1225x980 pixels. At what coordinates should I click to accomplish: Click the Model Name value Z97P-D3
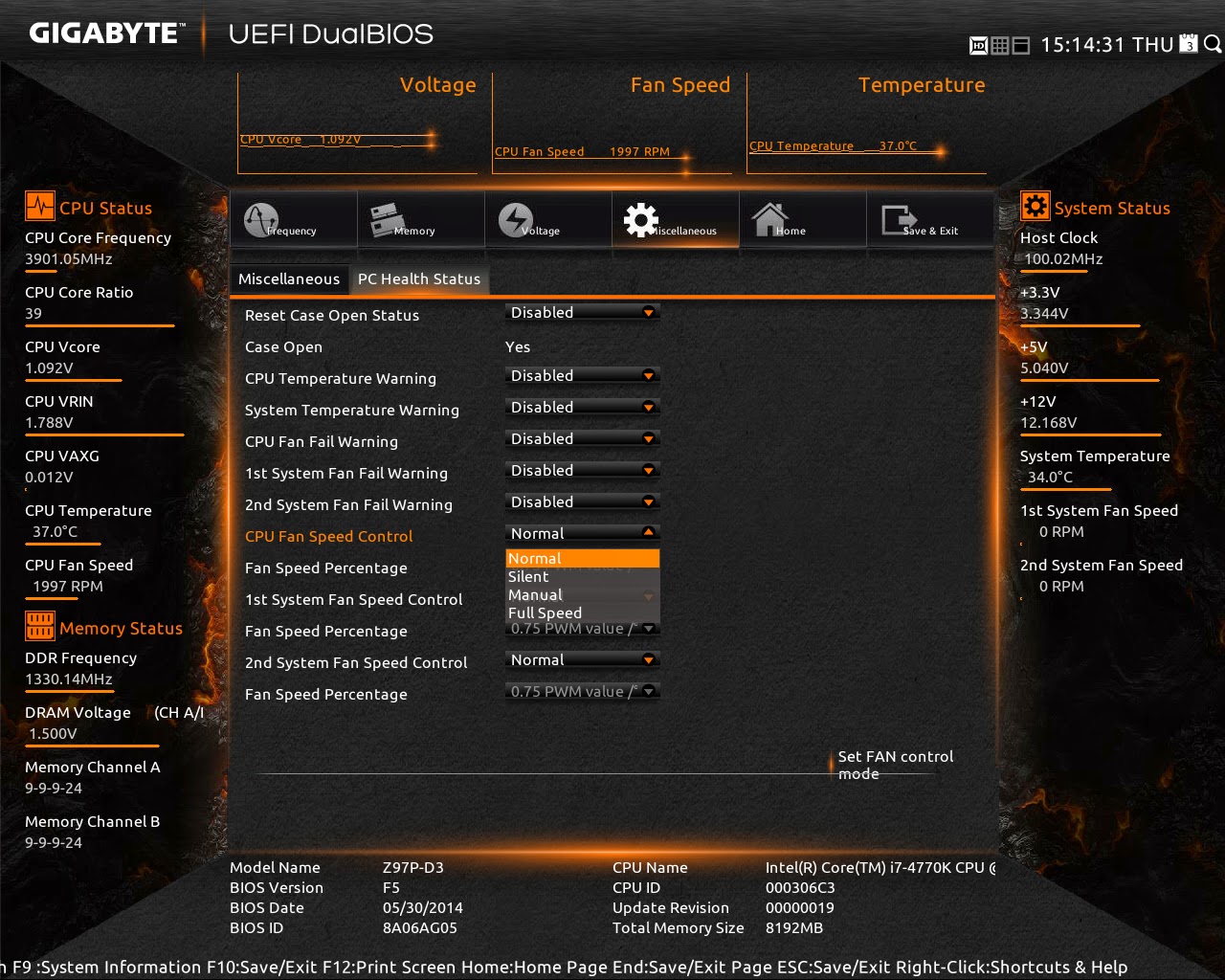coord(413,868)
